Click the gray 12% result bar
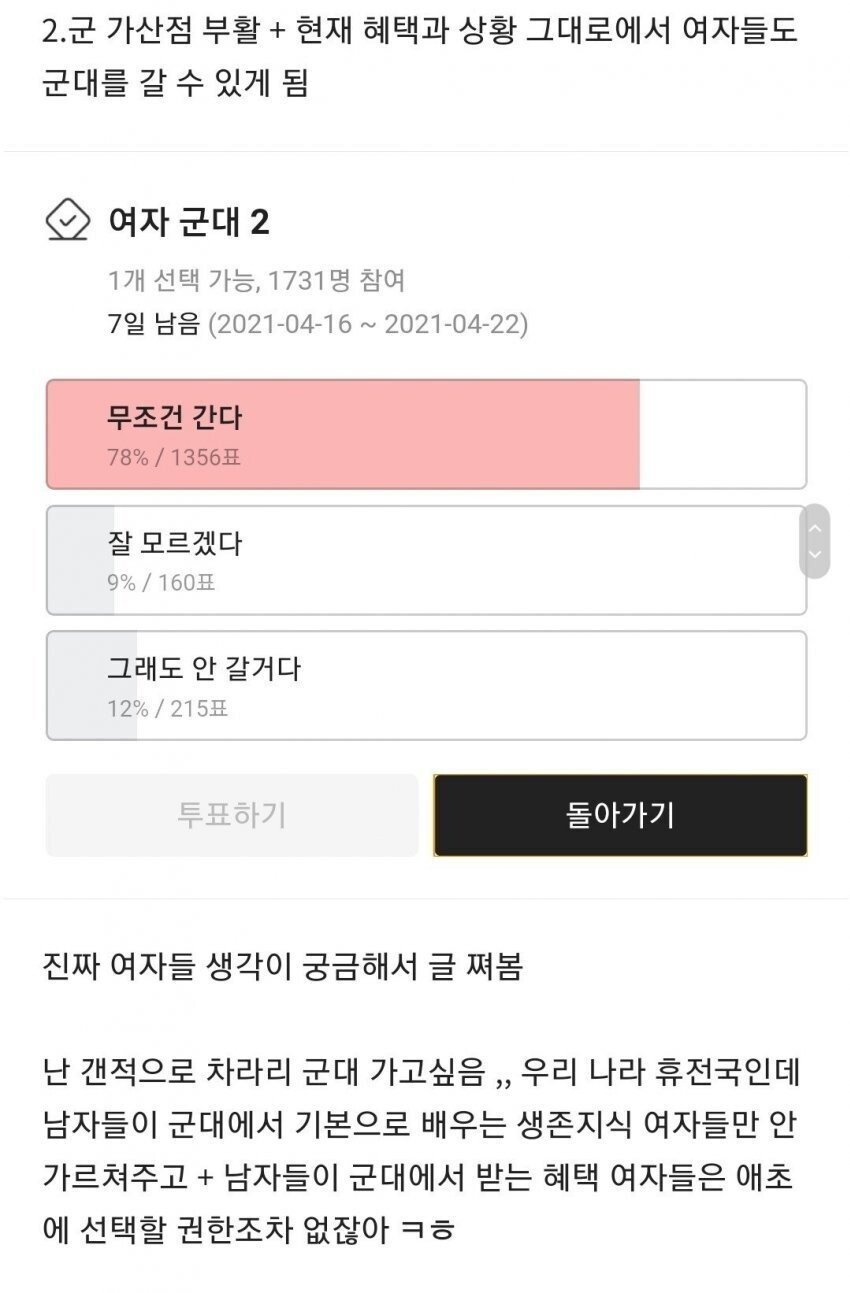Viewport: 850px width, 1293px height. click(x=92, y=685)
